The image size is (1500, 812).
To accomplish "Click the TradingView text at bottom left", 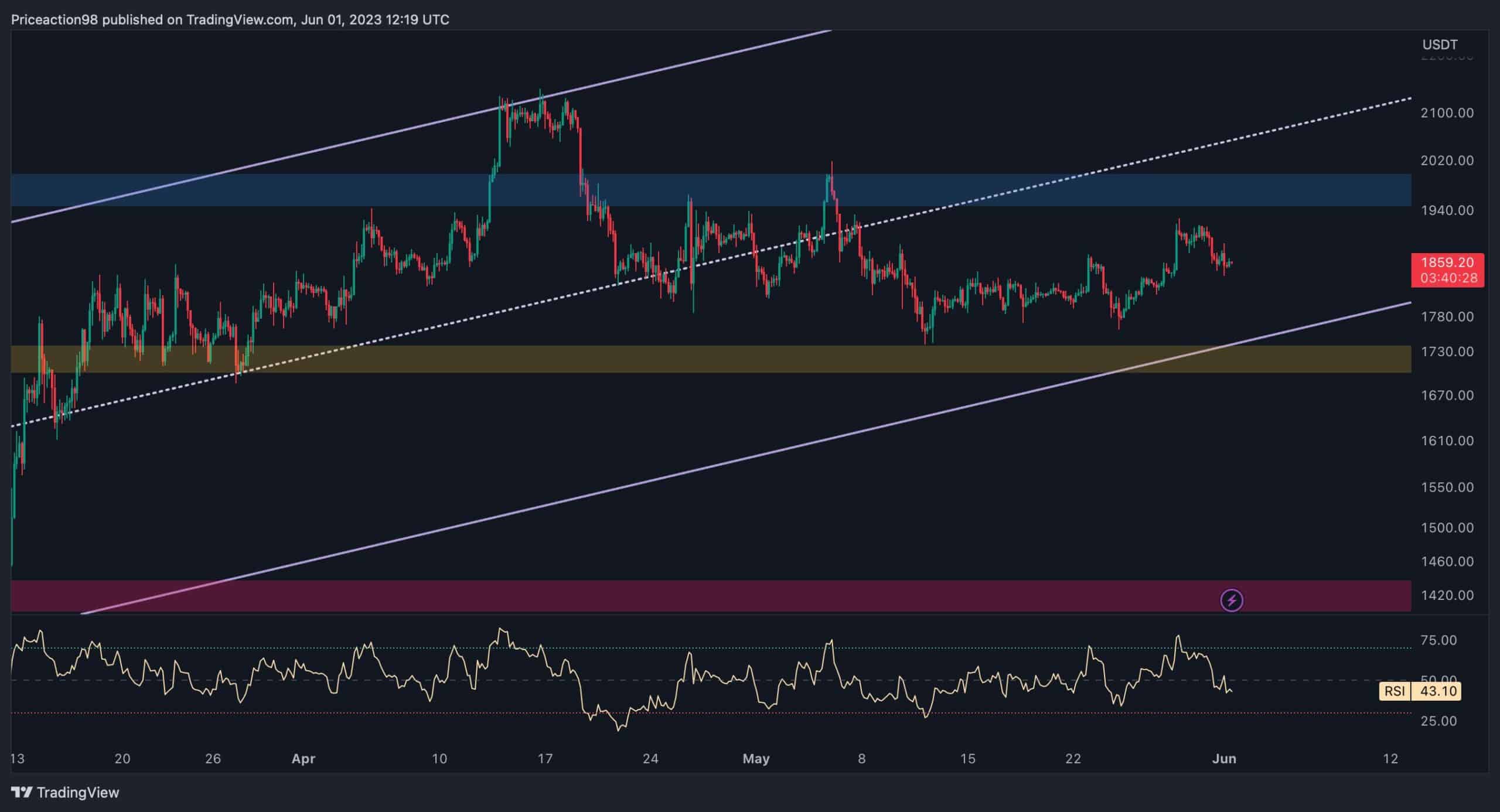I will coord(77,793).
